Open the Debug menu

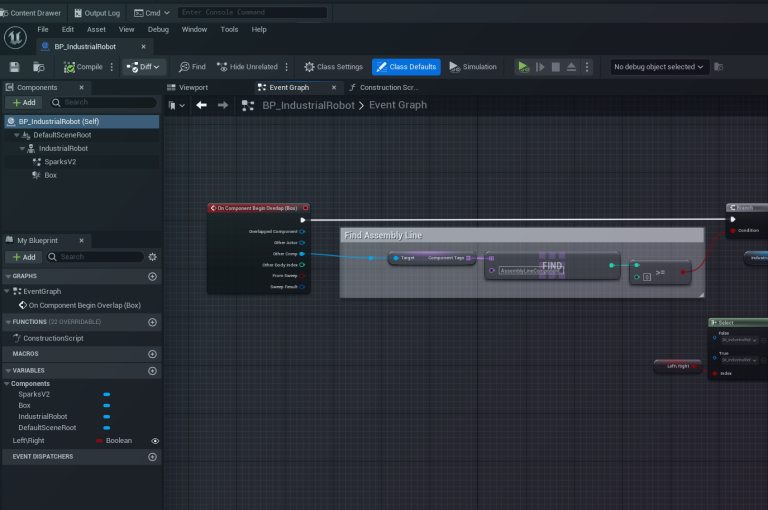pyautogui.click(x=158, y=29)
